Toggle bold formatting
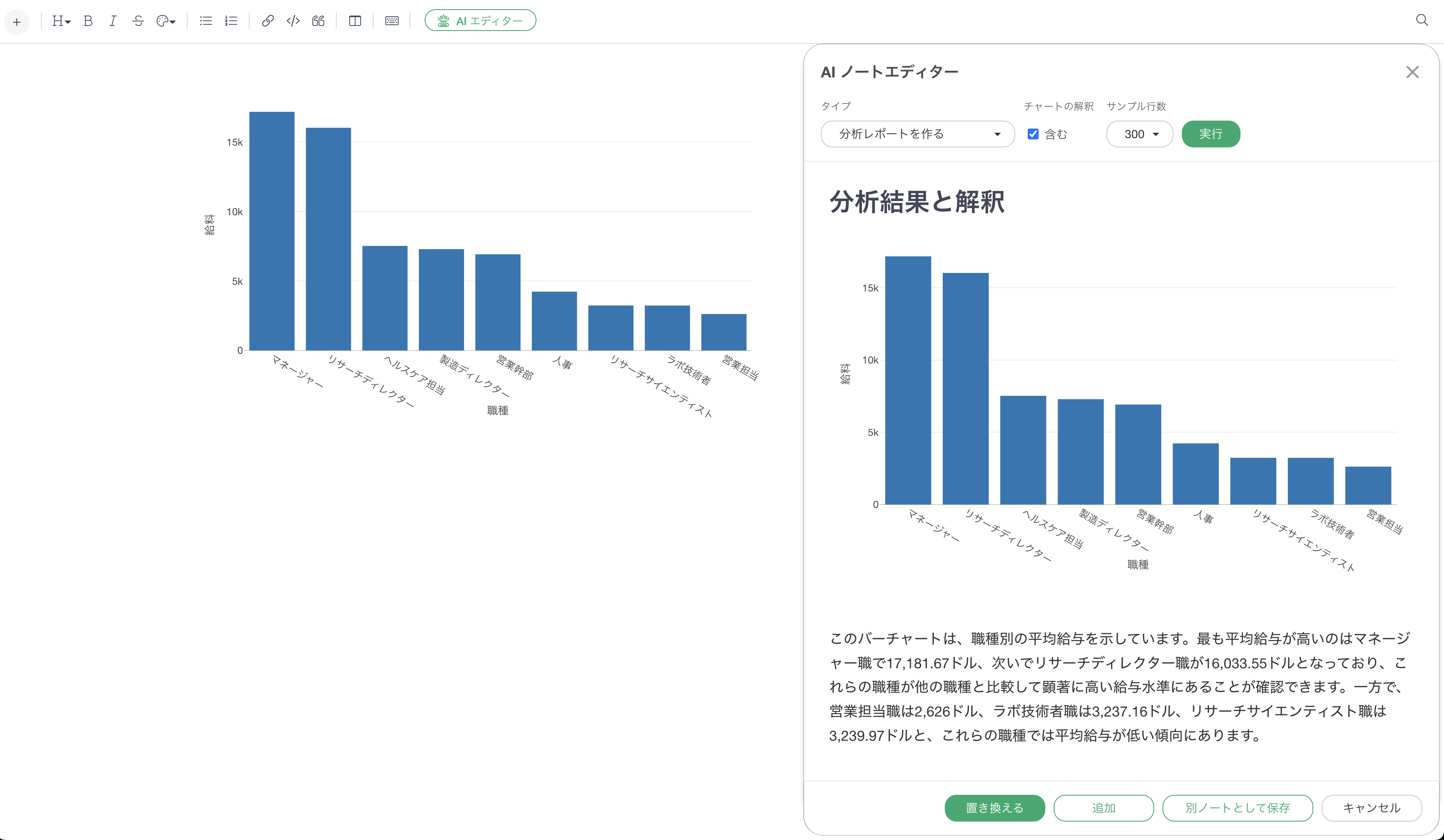This screenshot has height=840, width=1444. pyautogui.click(x=88, y=21)
